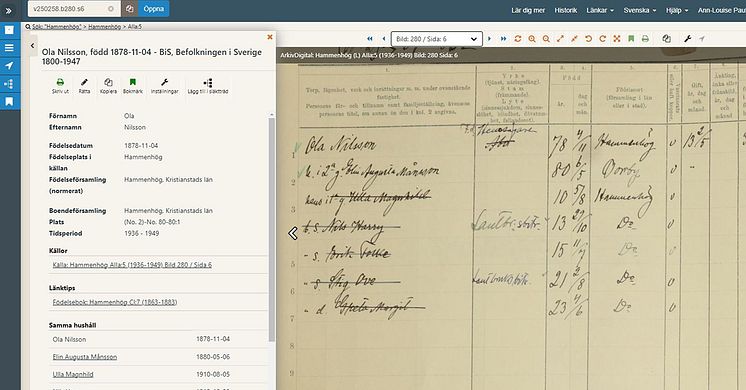746x390 pixels.
Task: Add a Bokmärk bookmark for this record
Action: (133, 82)
